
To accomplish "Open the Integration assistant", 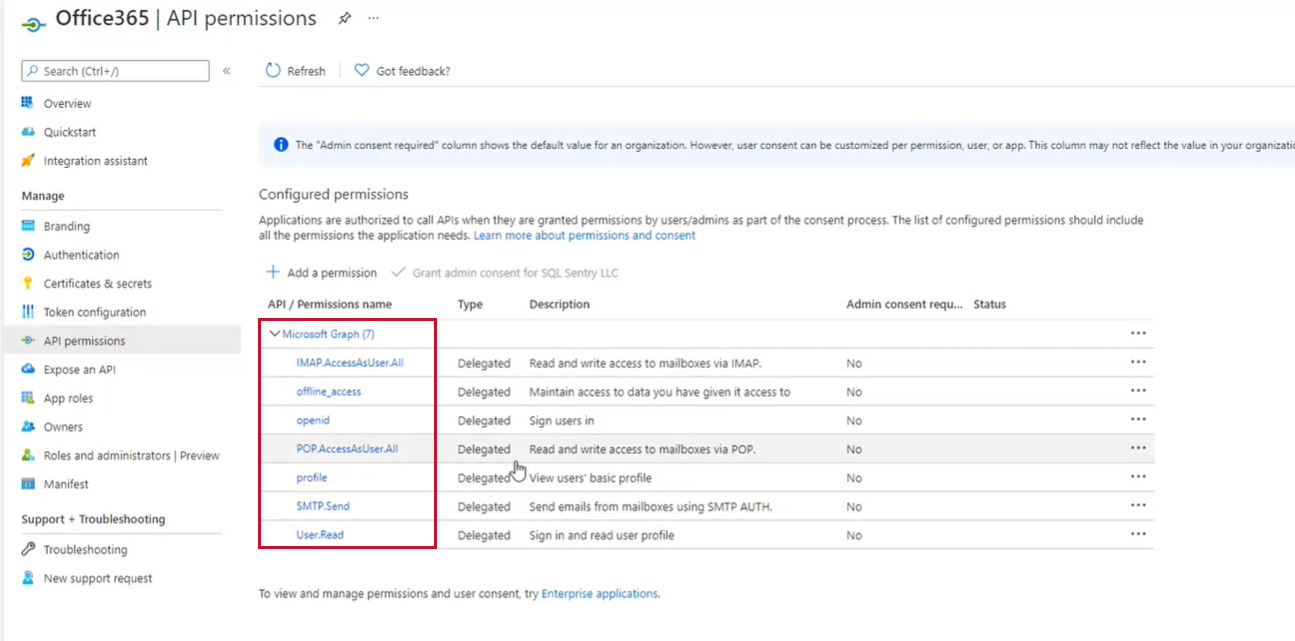I will [x=98, y=160].
